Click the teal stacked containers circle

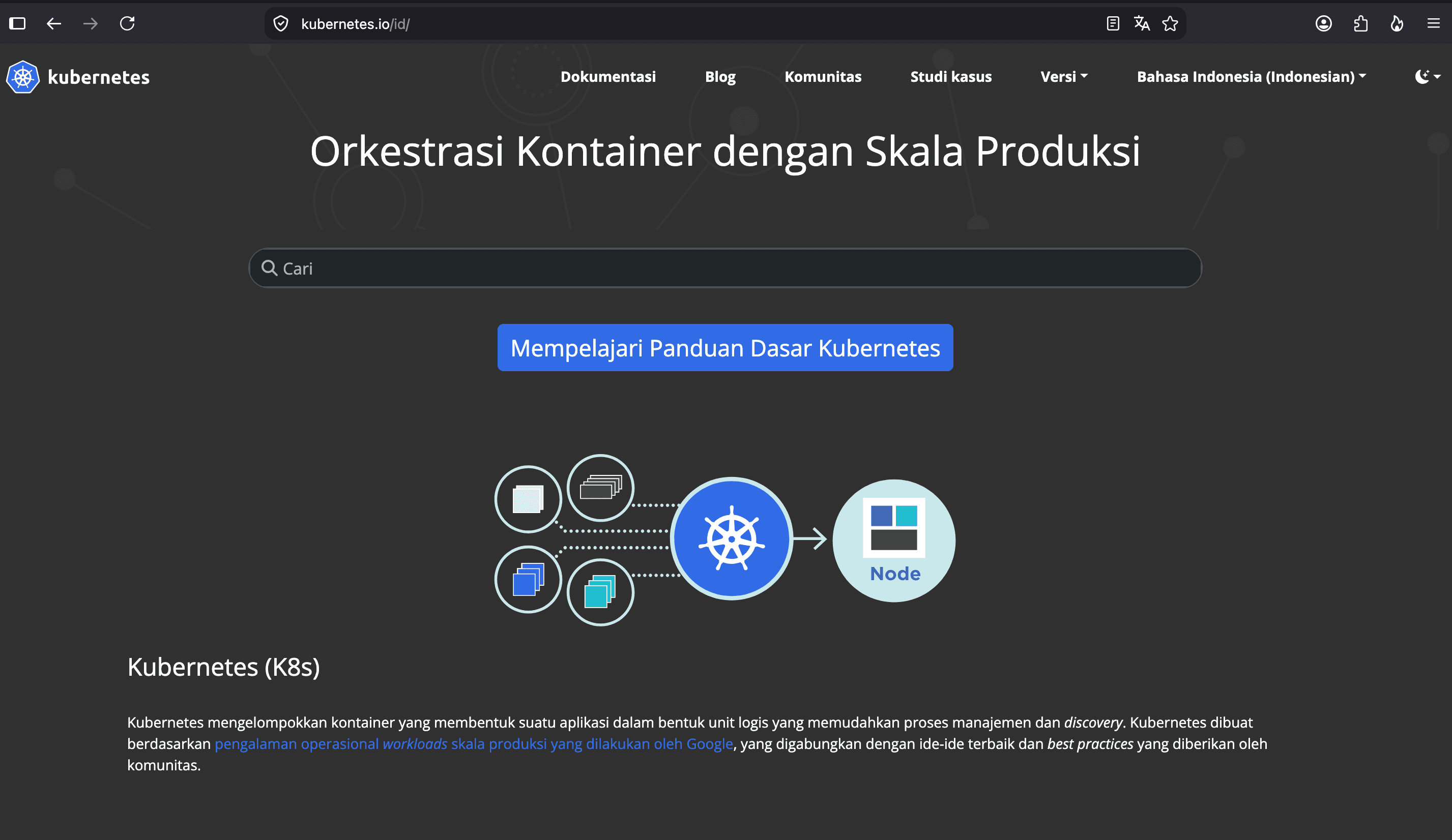[600, 592]
